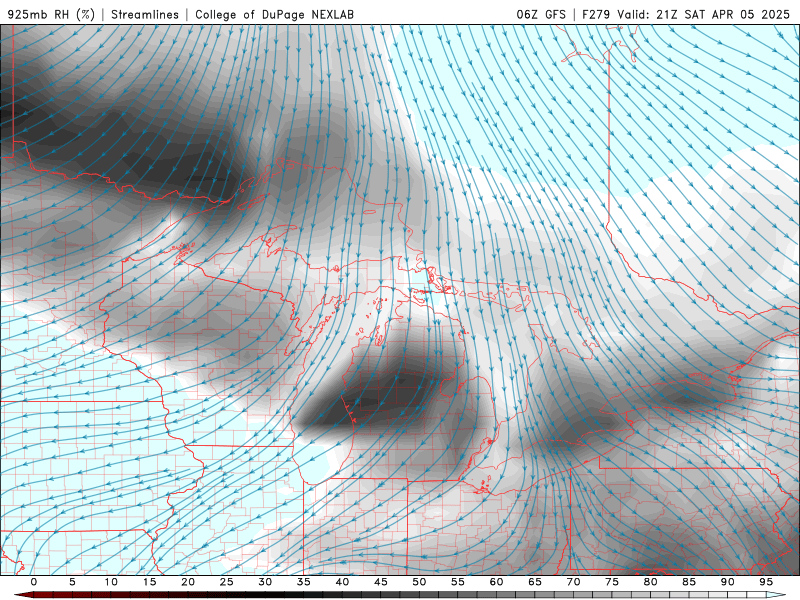The height and width of the screenshot is (600, 800).
Task: Click the "85" colorbar scale label
Action: 689,582
